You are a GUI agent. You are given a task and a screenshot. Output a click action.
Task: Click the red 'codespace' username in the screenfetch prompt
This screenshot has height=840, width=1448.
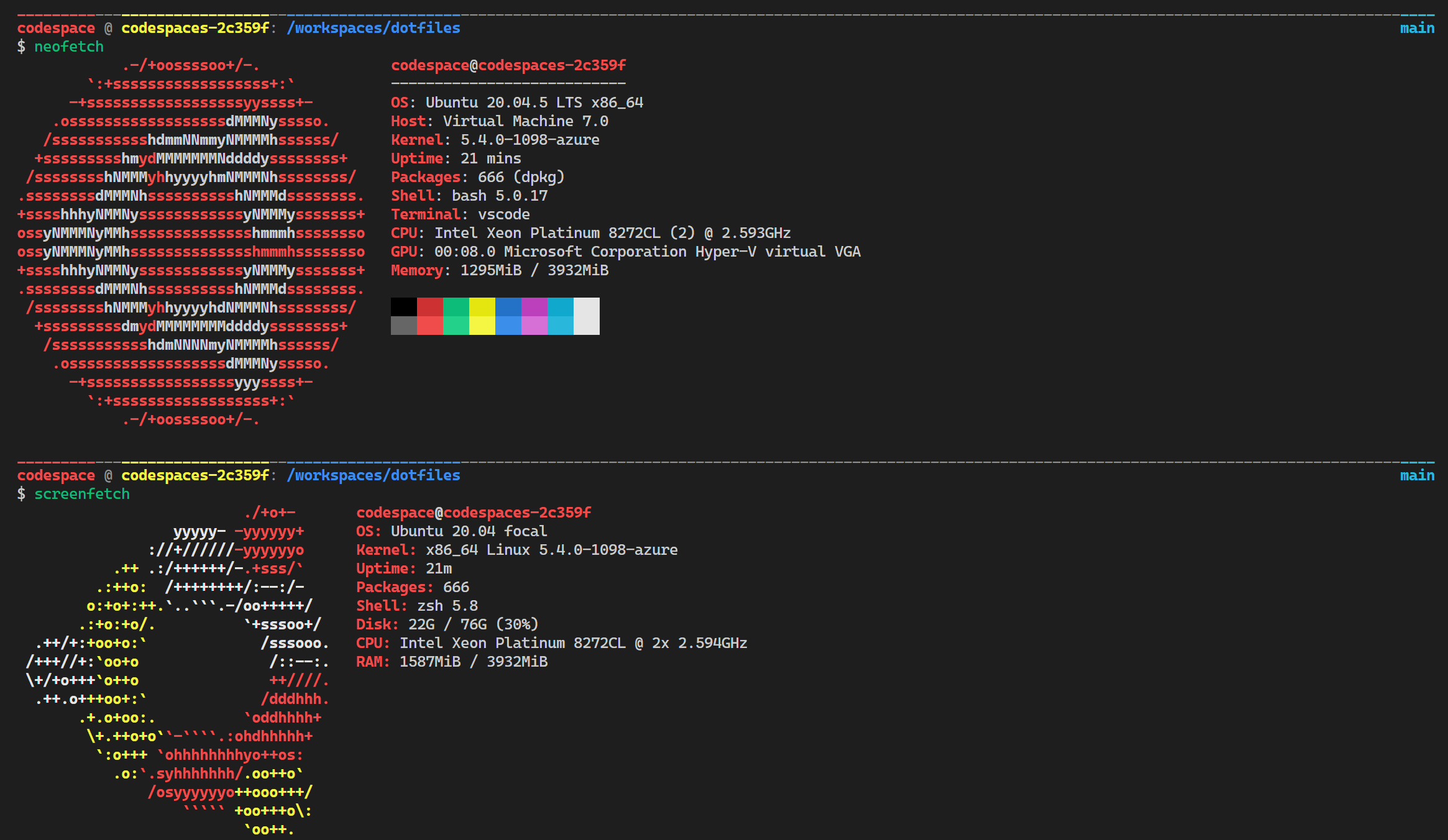[x=56, y=475]
